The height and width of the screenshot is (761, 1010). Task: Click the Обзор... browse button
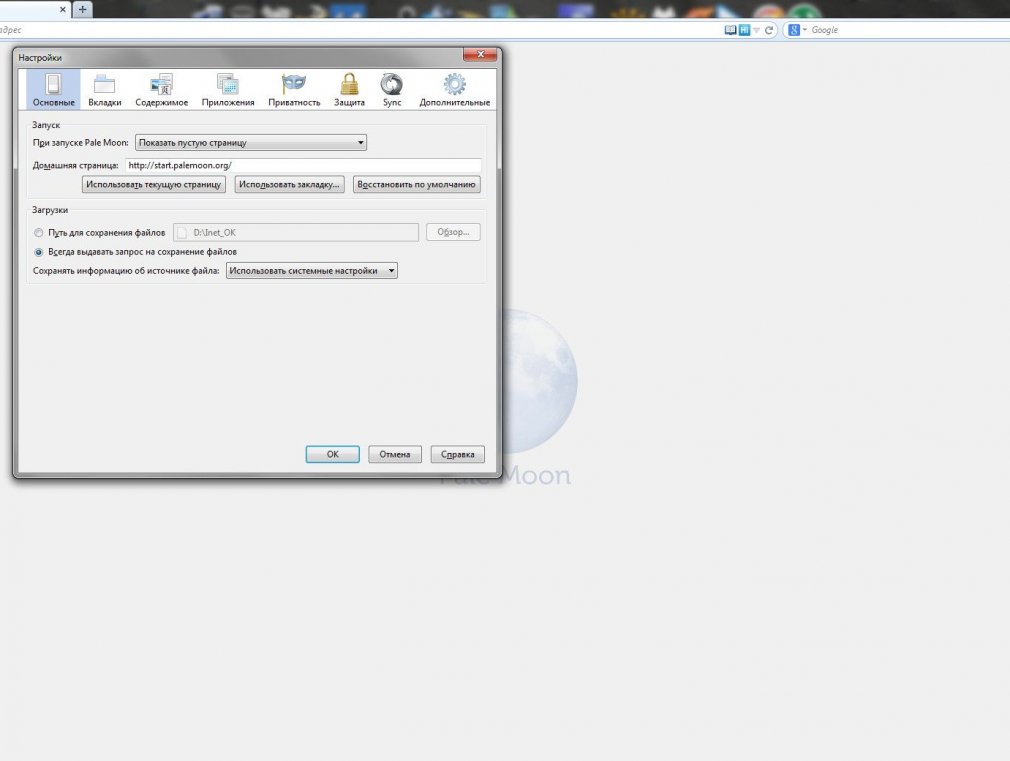pos(453,232)
